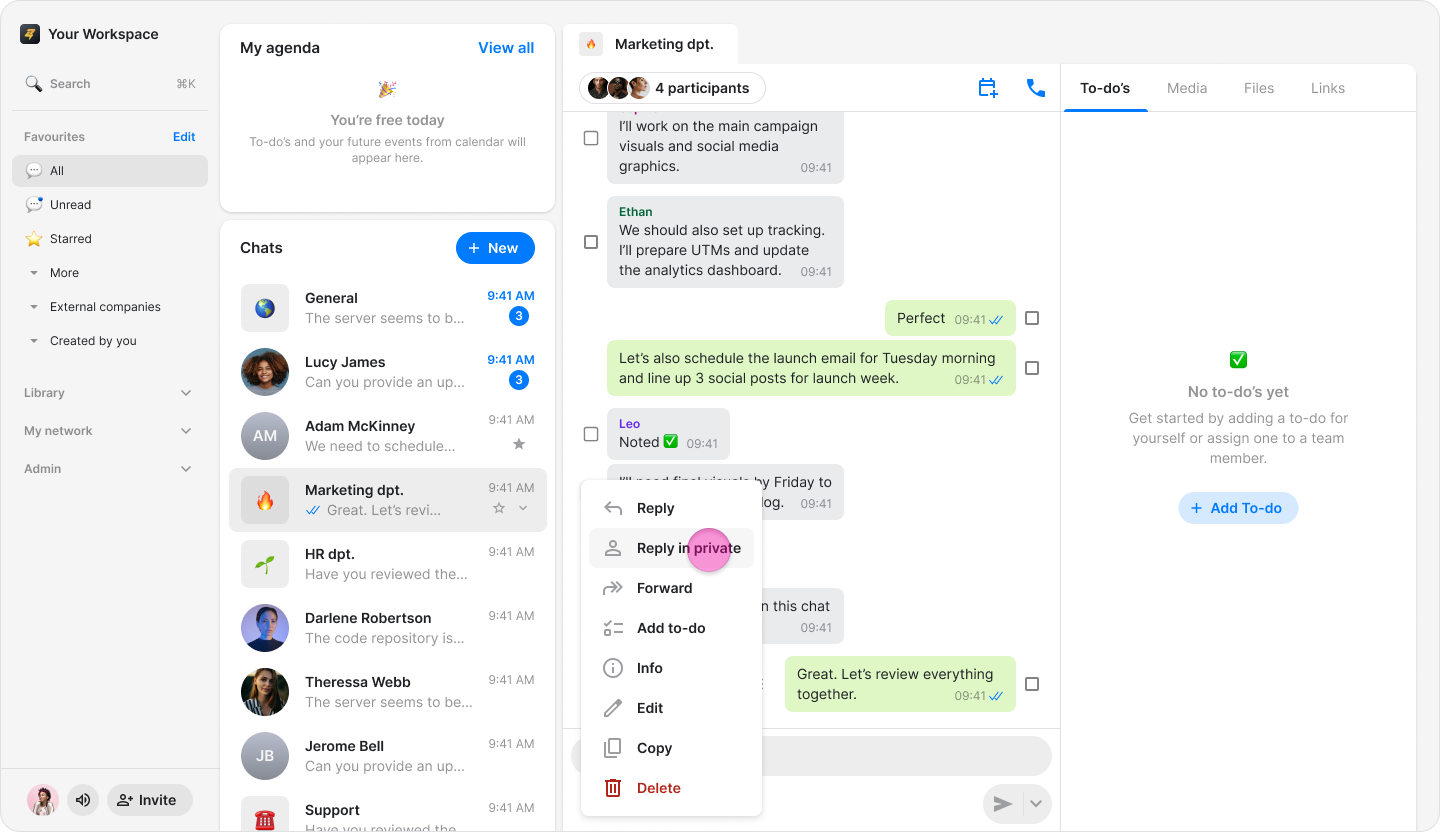
Task: Expand Created by you group
Action: click(x=34, y=341)
